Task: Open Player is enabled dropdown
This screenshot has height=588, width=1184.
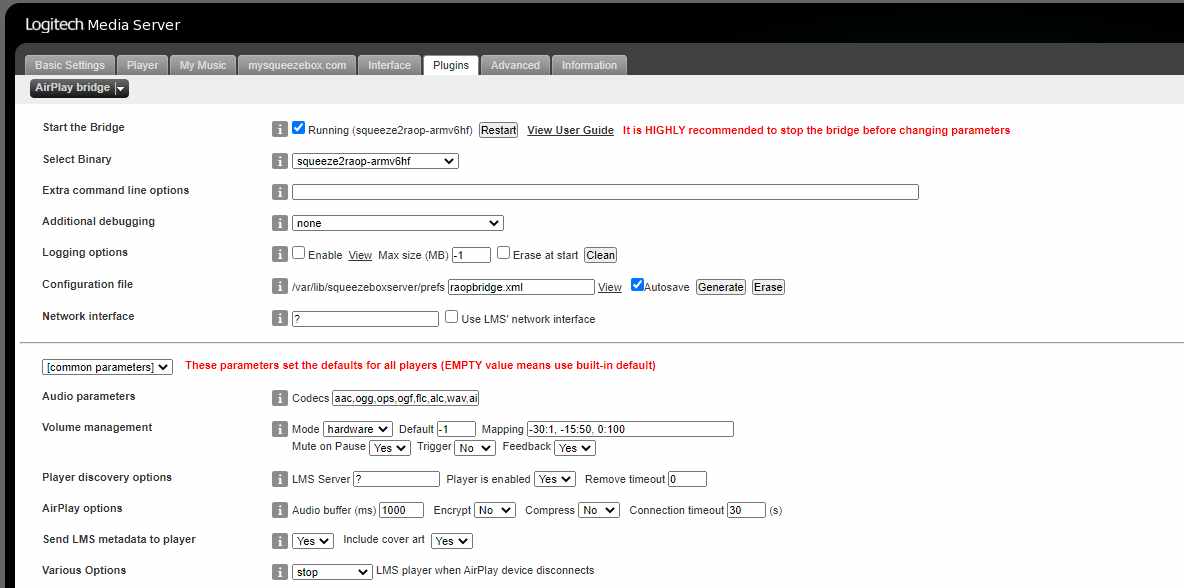Action: (x=555, y=479)
